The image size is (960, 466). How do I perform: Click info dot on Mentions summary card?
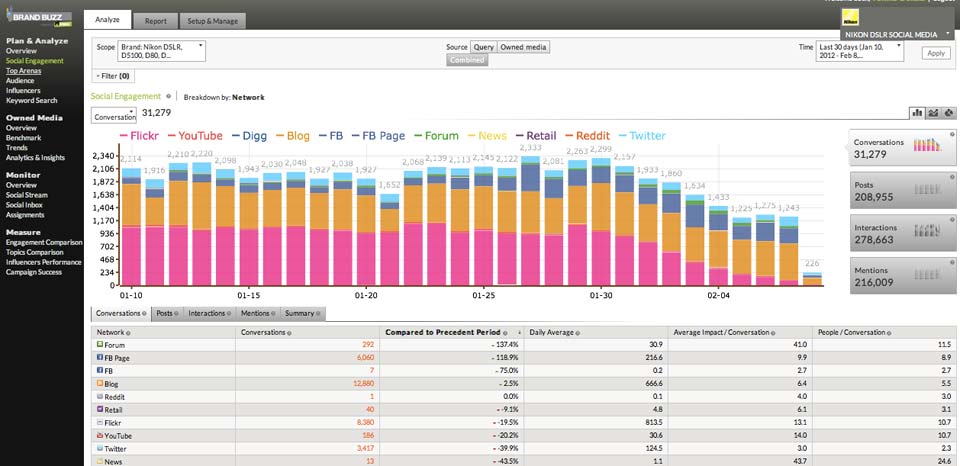click(952, 261)
